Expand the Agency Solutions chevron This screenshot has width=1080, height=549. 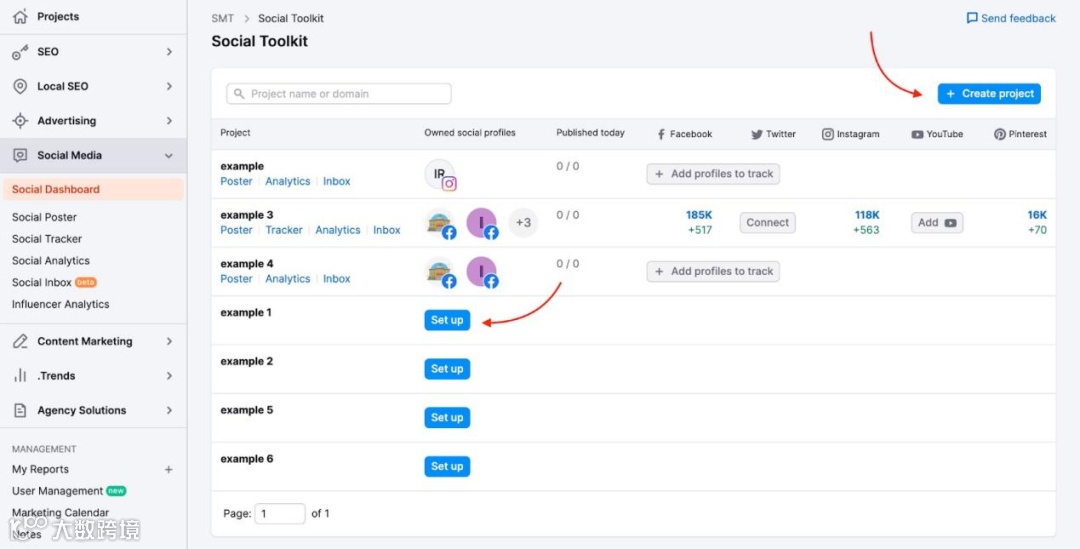[169, 411]
